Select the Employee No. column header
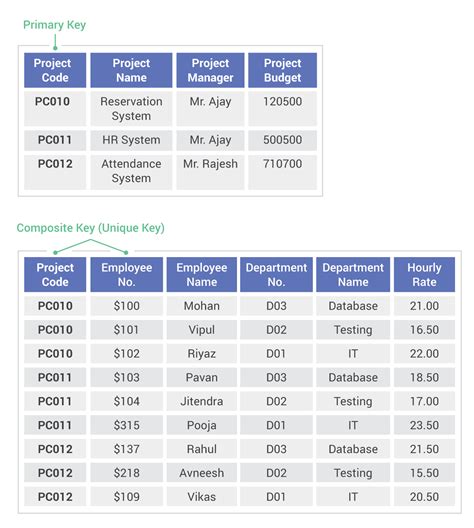 (127, 275)
